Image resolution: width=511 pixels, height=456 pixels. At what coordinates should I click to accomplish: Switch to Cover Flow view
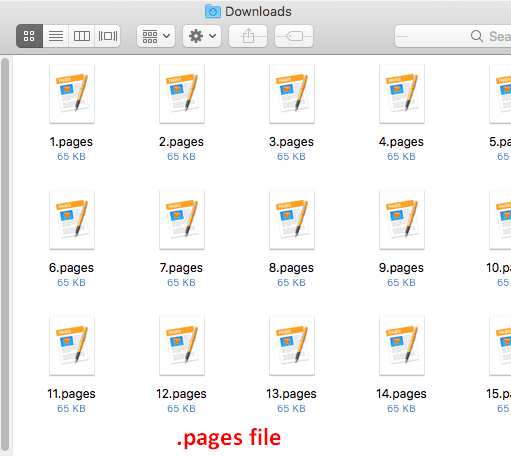coord(108,36)
